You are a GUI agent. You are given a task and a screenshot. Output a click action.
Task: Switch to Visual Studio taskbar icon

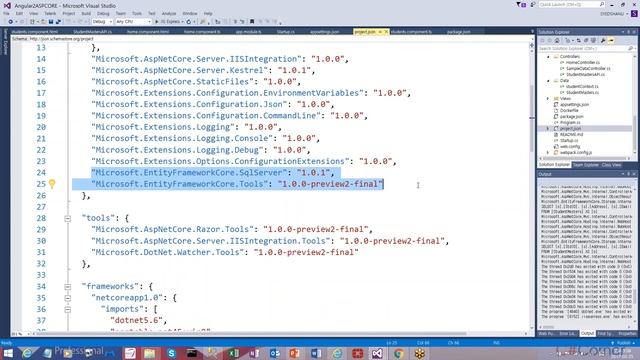click(x=377, y=353)
